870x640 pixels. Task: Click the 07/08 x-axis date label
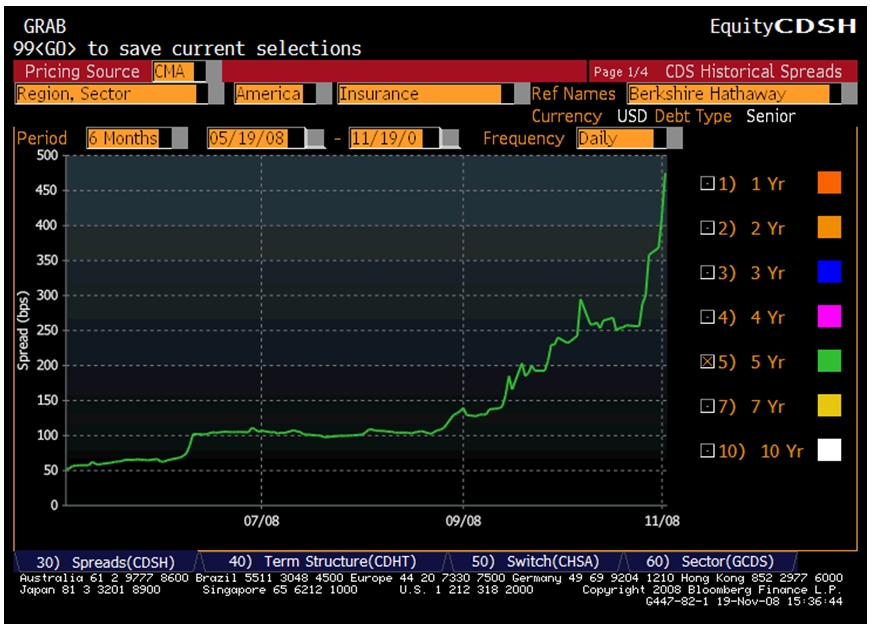pyautogui.click(x=261, y=521)
